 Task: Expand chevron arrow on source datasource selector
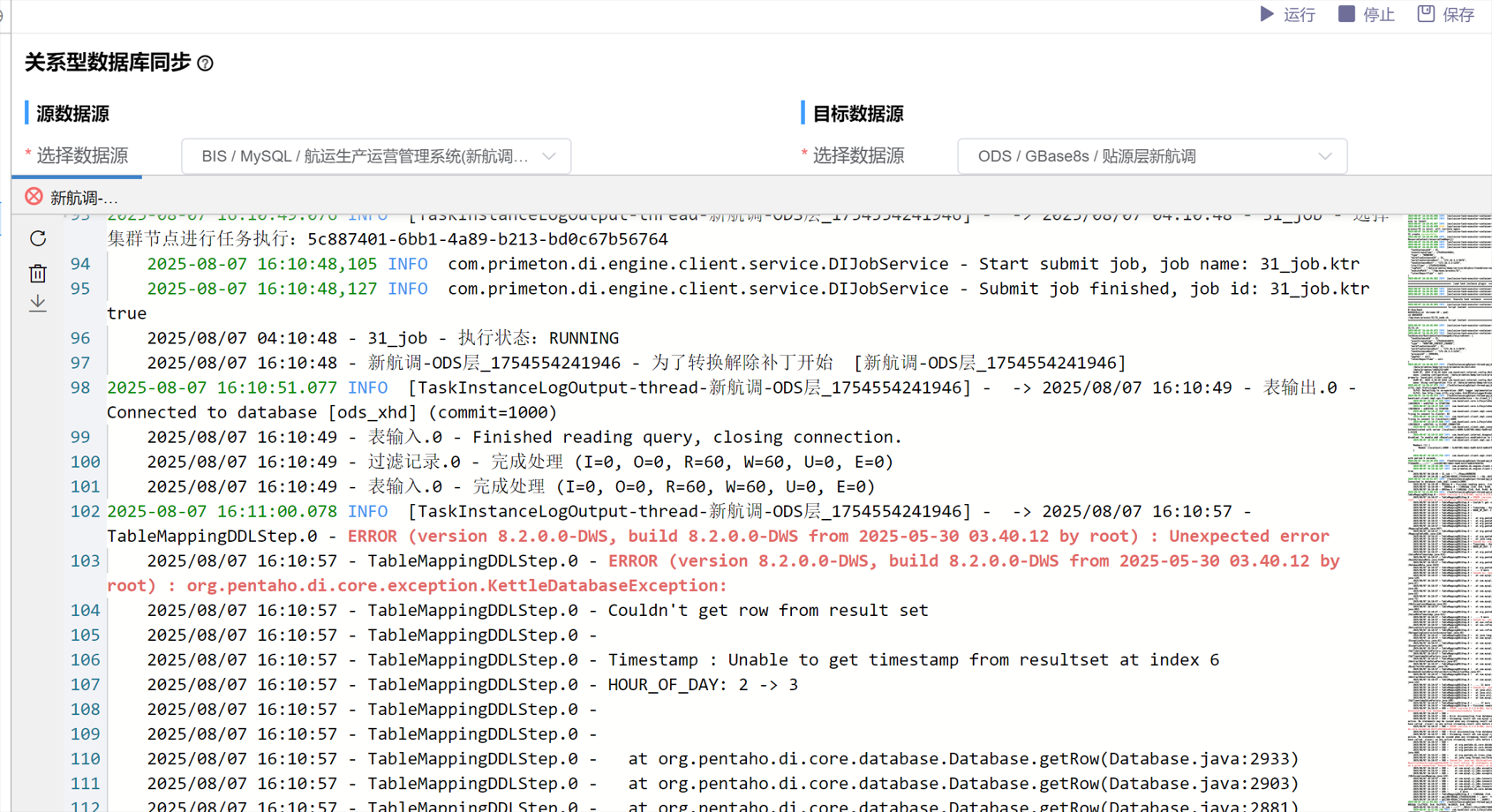pyautogui.click(x=549, y=156)
